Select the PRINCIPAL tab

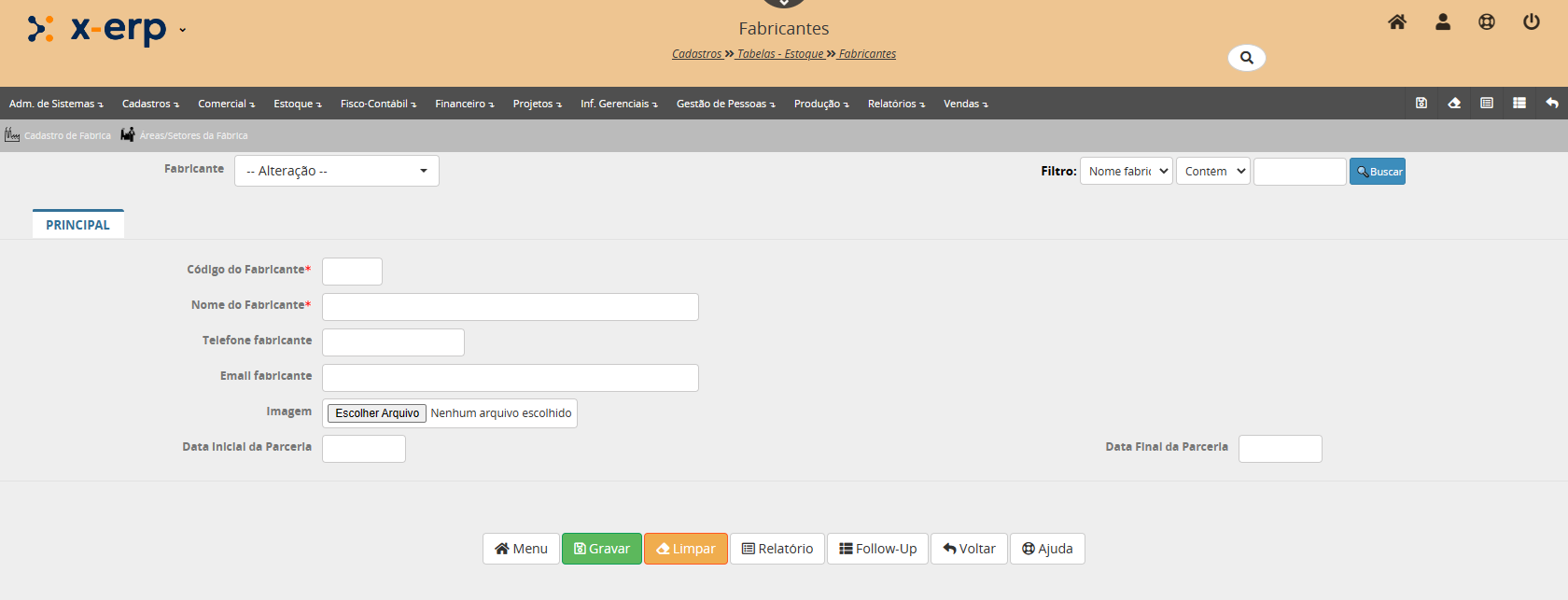pyautogui.click(x=77, y=225)
